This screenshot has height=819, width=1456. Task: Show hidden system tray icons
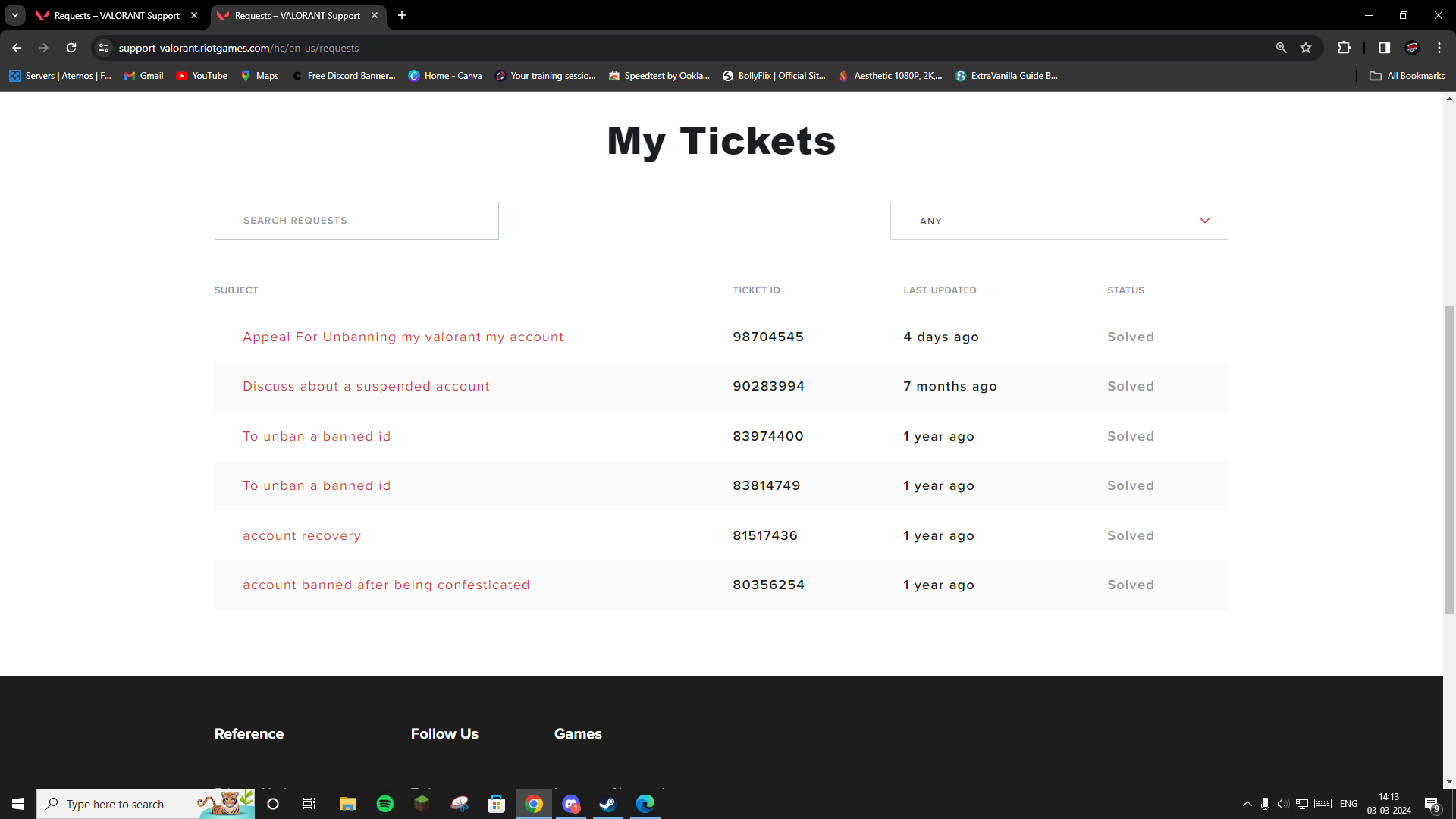pyautogui.click(x=1247, y=804)
